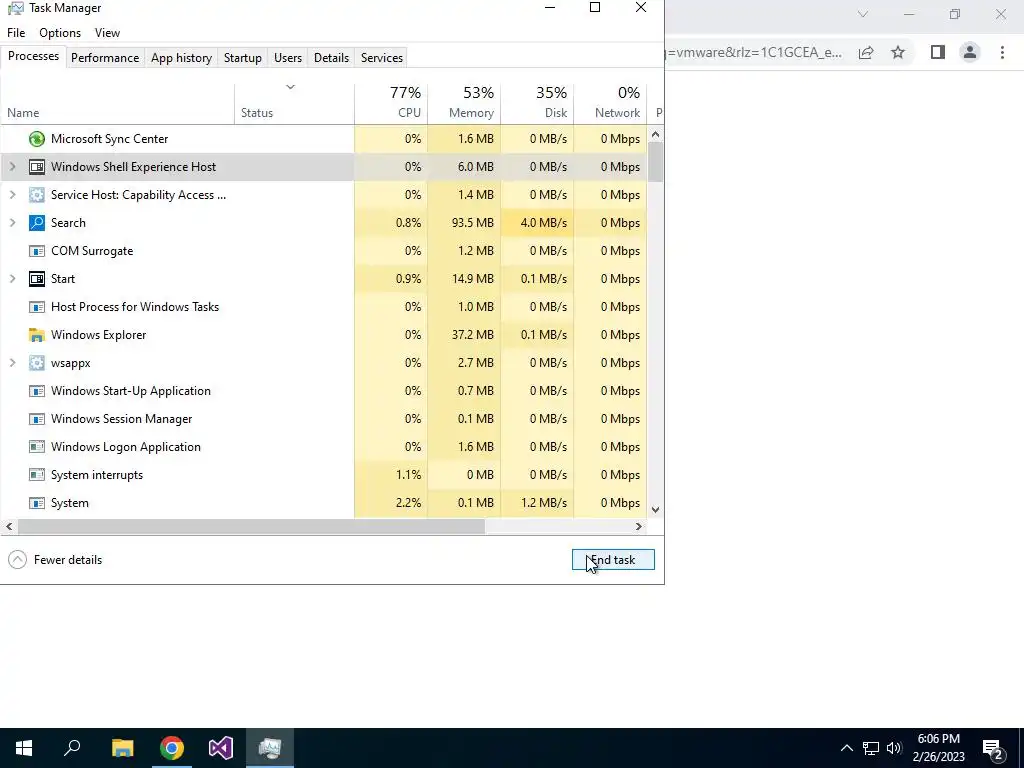1024x768 pixels.
Task: Click the taskbar clock showing 6:06 PM
Action: point(938,748)
